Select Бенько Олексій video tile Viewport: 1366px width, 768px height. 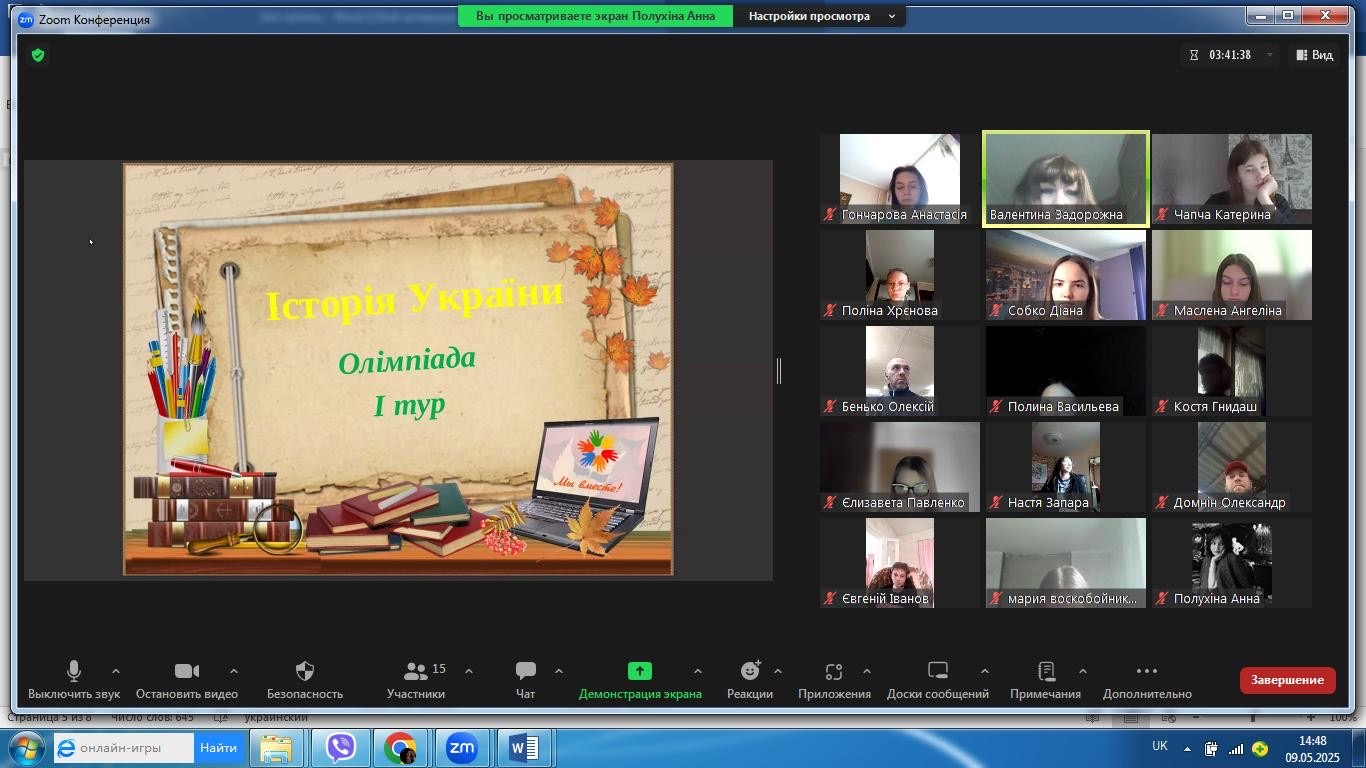[900, 371]
